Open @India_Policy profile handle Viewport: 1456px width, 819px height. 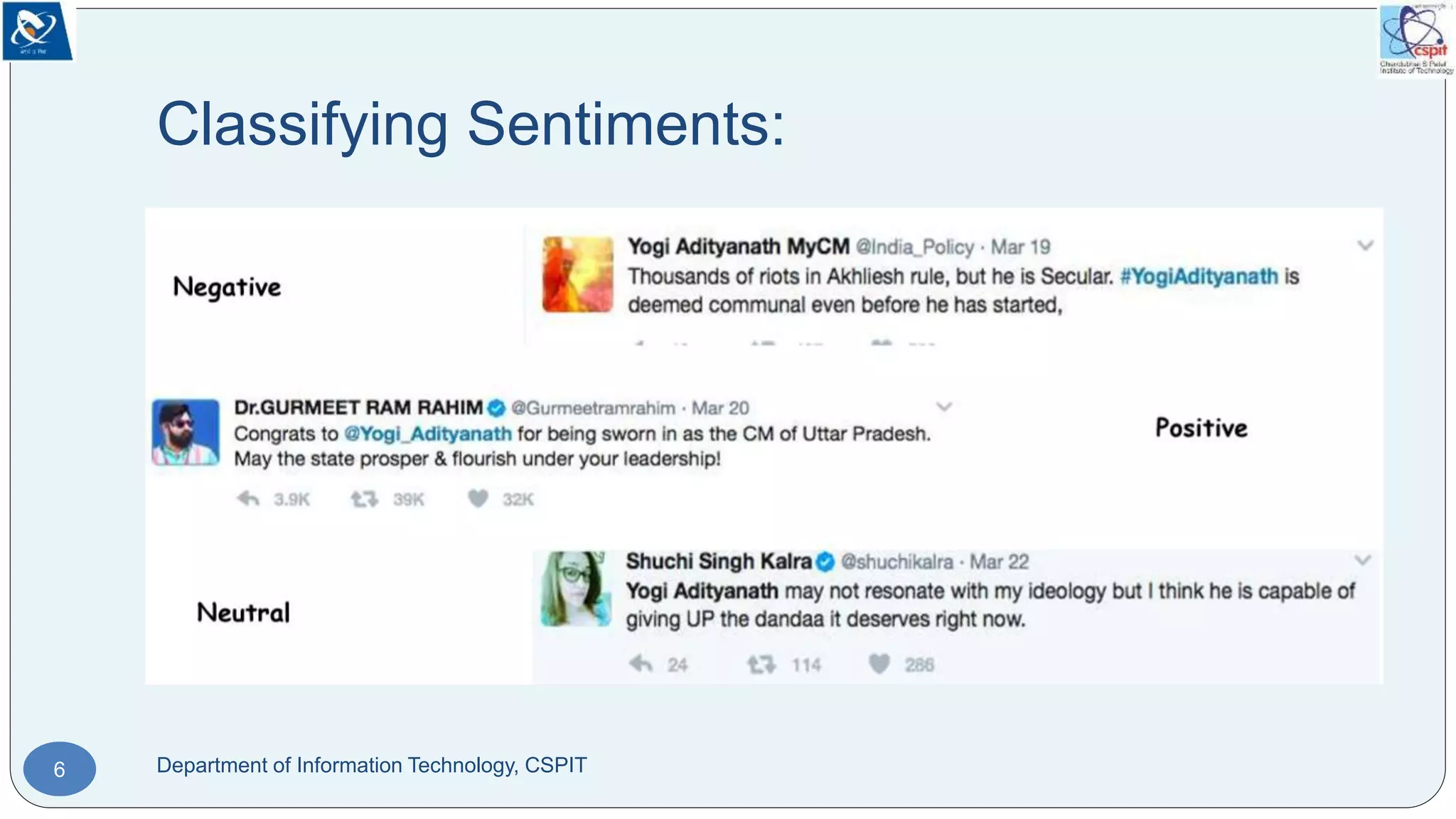click(x=914, y=247)
